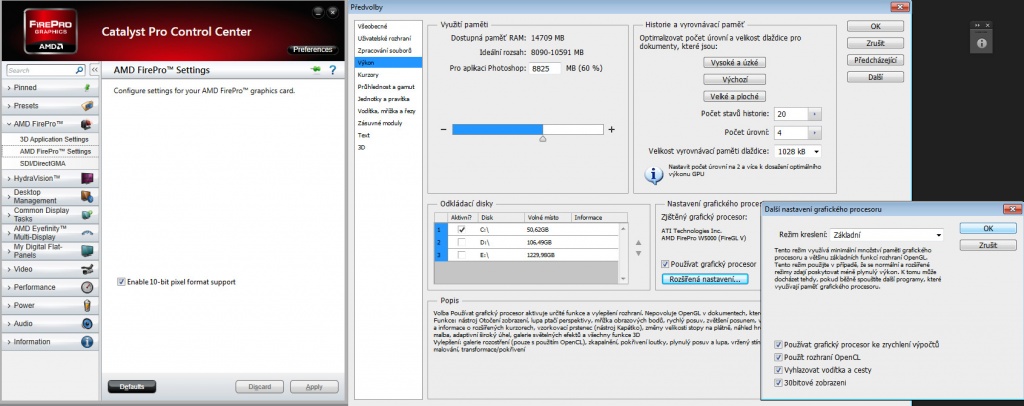Click the green pin icon in Catalyst
Image resolution: width=1024 pixels, height=406 pixels.
point(316,69)
